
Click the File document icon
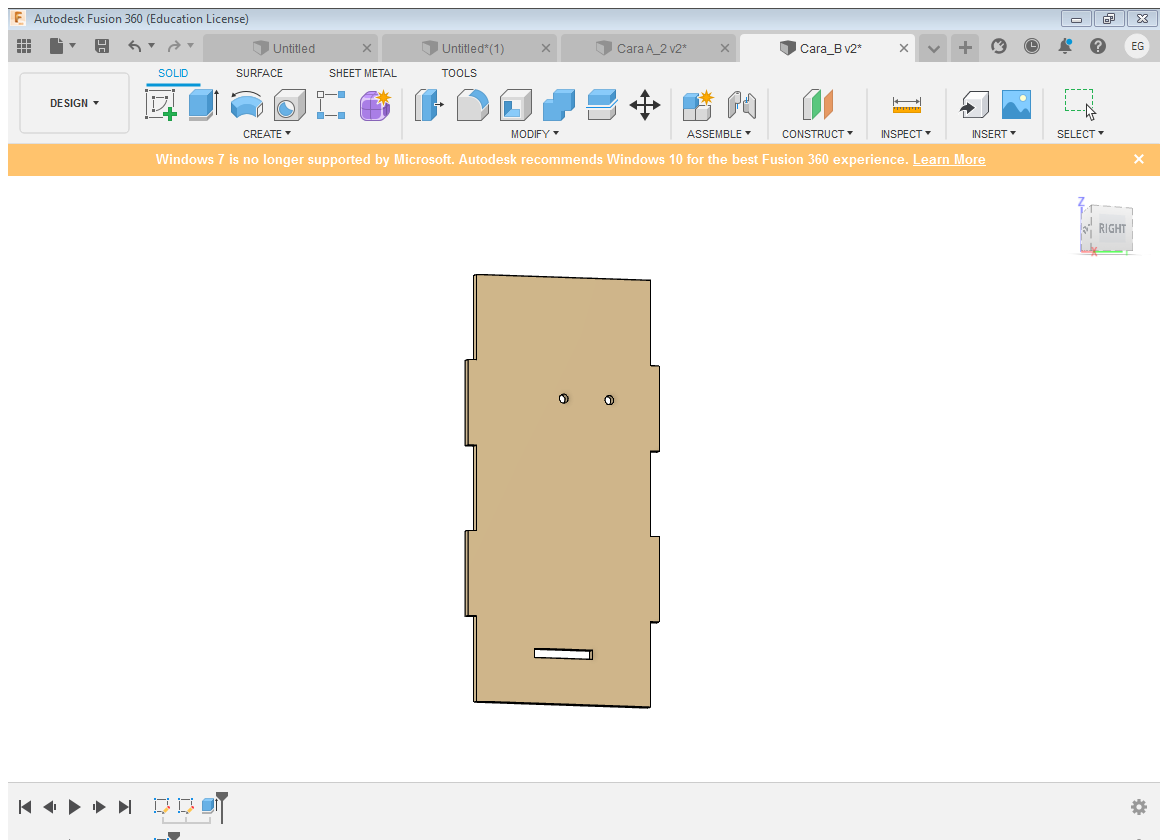click(57, 47)
